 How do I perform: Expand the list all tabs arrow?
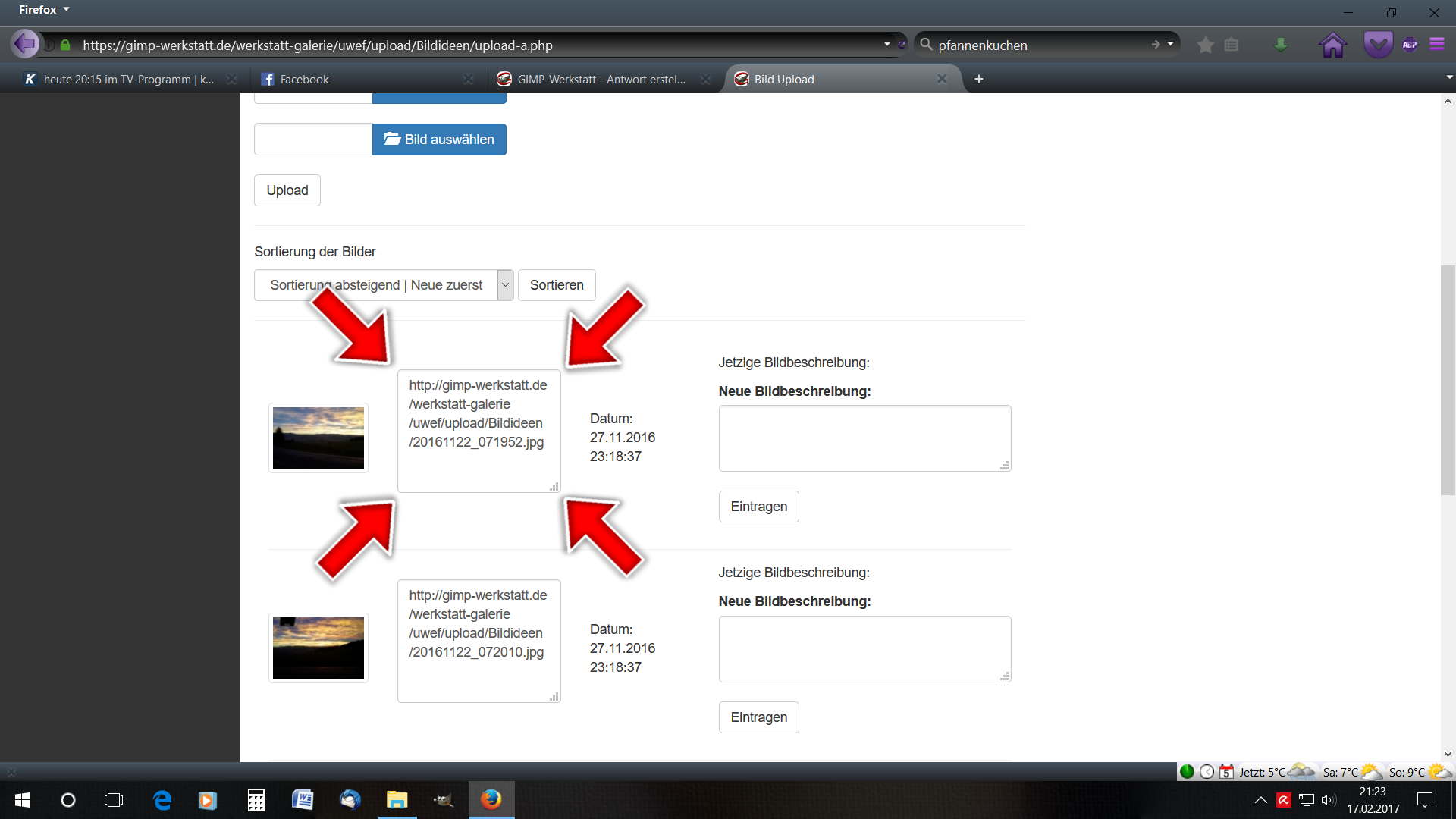(1448, 77)
